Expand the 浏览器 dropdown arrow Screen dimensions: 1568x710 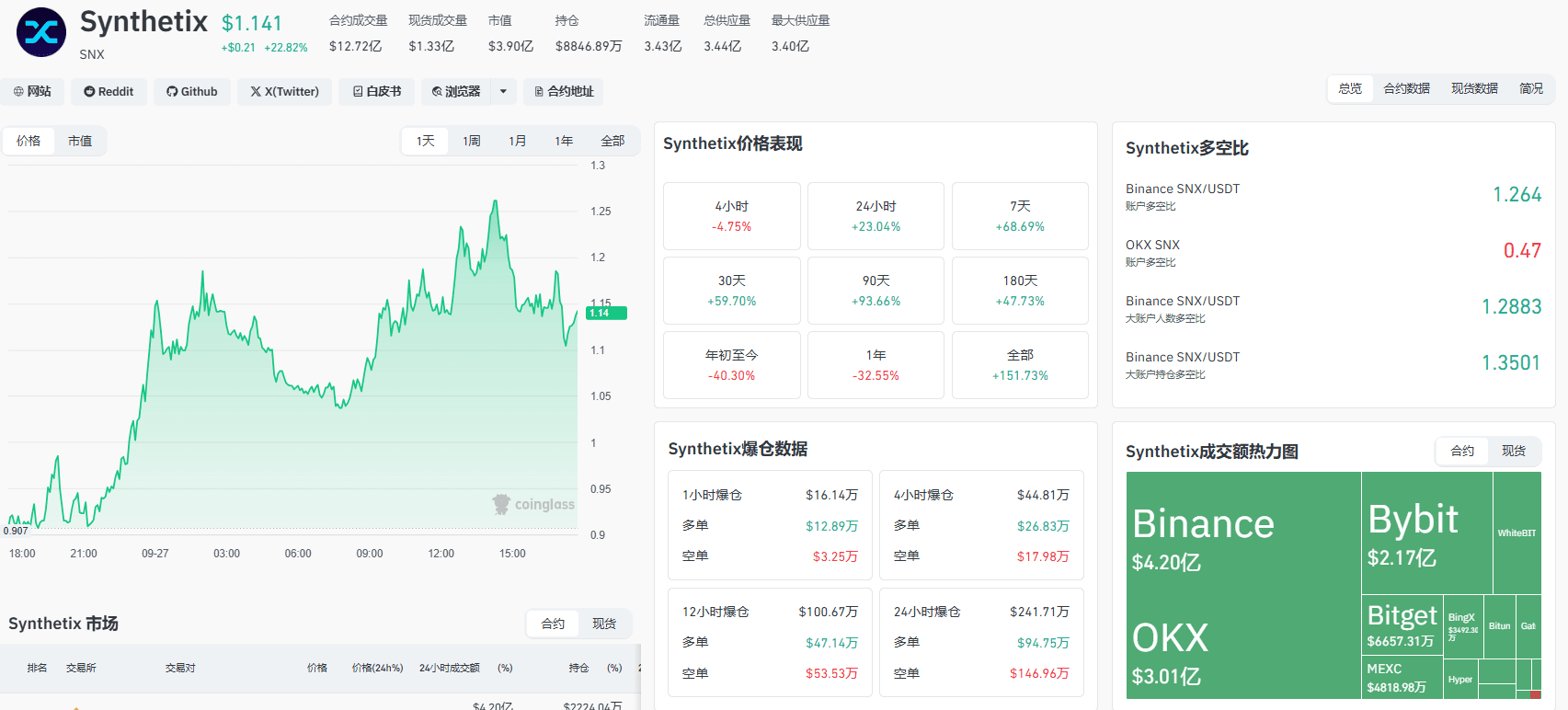(503, 91)
